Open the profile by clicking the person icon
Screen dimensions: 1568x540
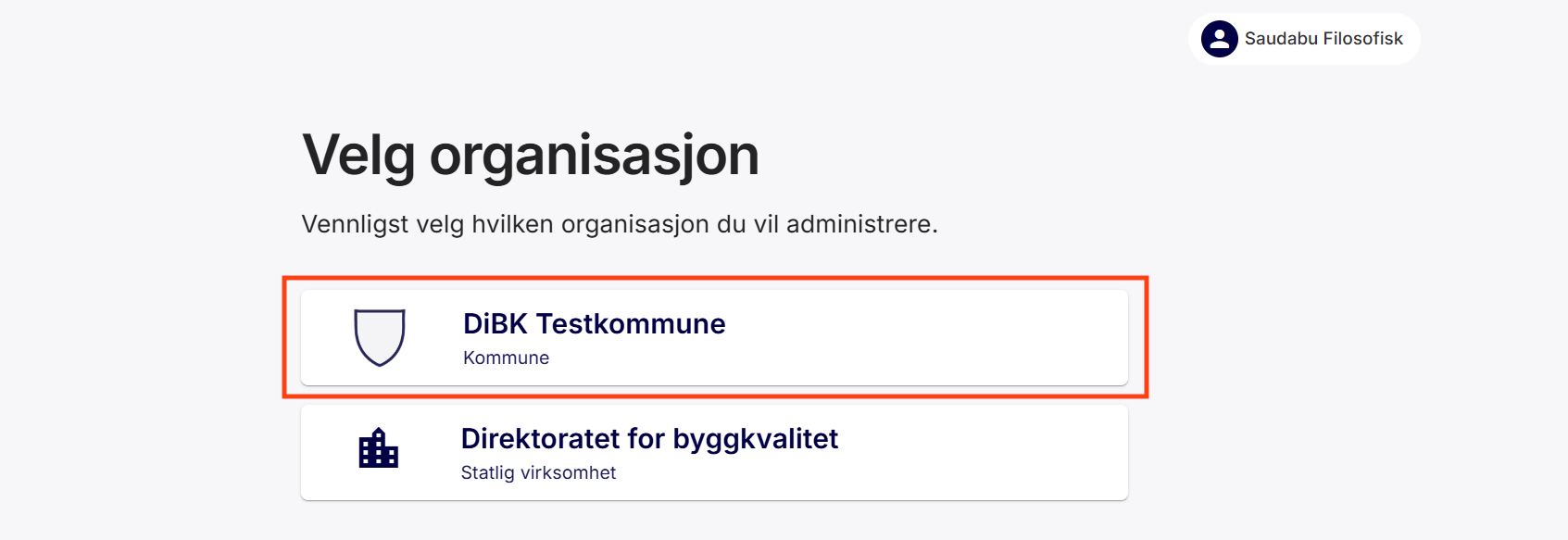1218,39
